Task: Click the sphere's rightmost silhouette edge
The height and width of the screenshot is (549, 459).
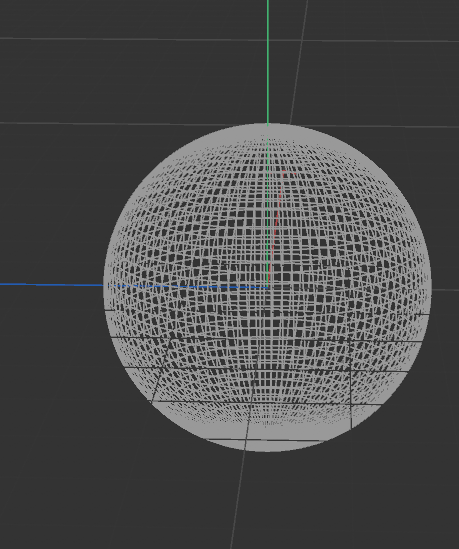Action: pos(431,287)
